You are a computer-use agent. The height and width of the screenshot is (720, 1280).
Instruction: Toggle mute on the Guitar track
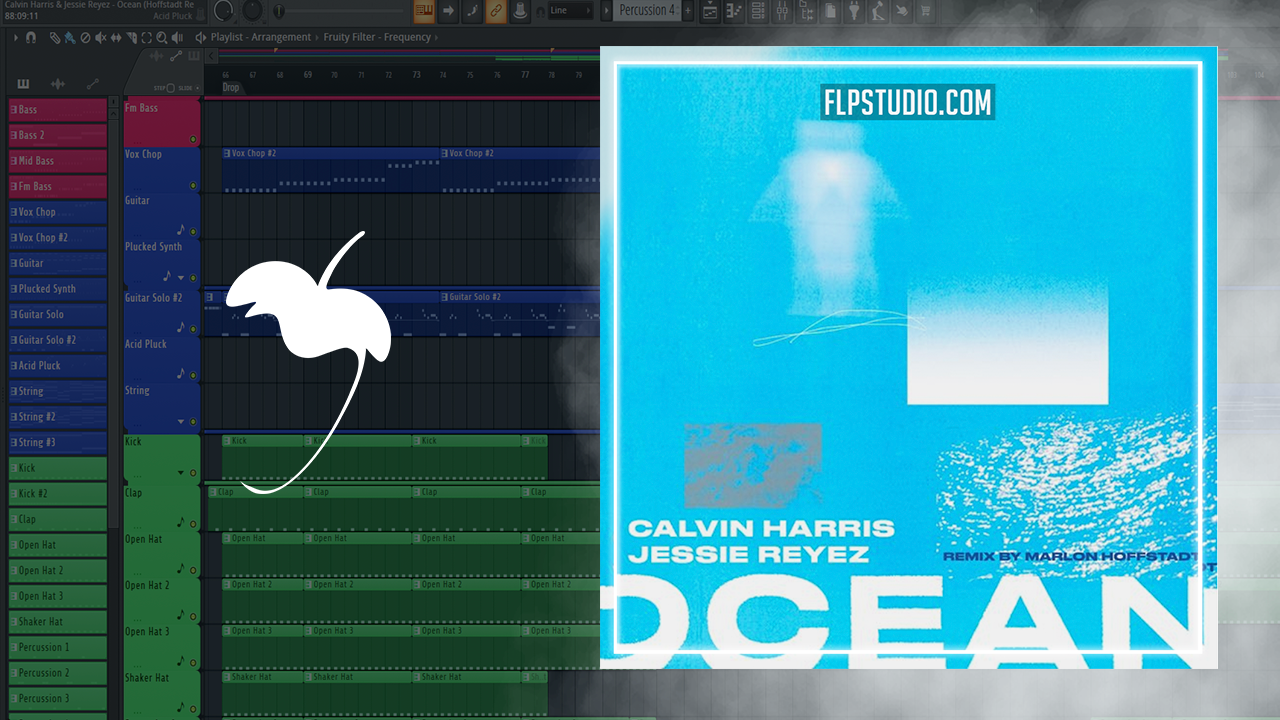click(193, 231)
